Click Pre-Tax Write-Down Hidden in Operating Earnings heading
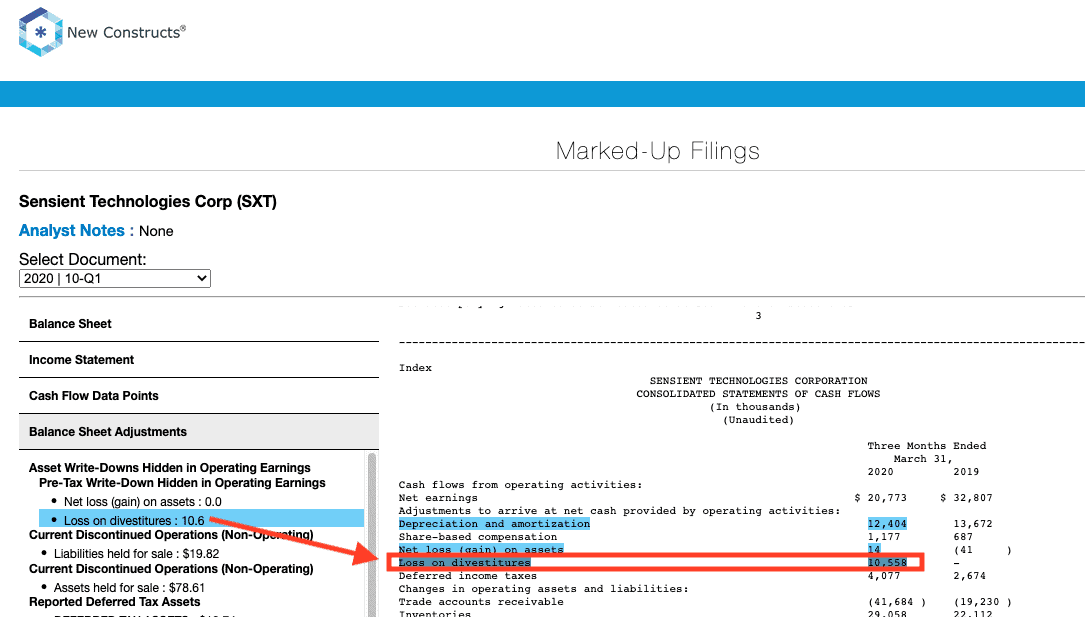 click(x=182, y=483)
